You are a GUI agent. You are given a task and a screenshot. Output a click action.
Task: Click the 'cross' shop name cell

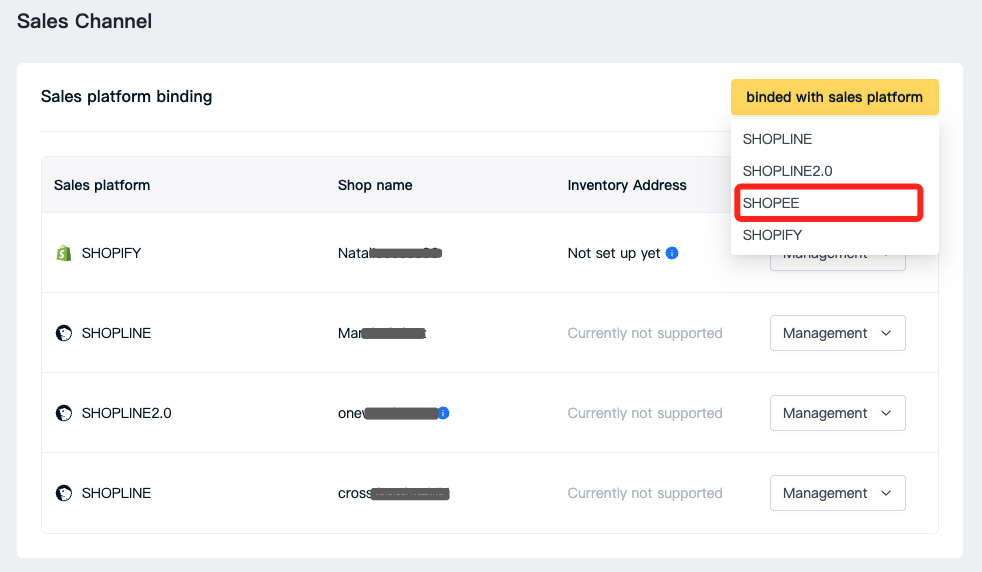393,494
